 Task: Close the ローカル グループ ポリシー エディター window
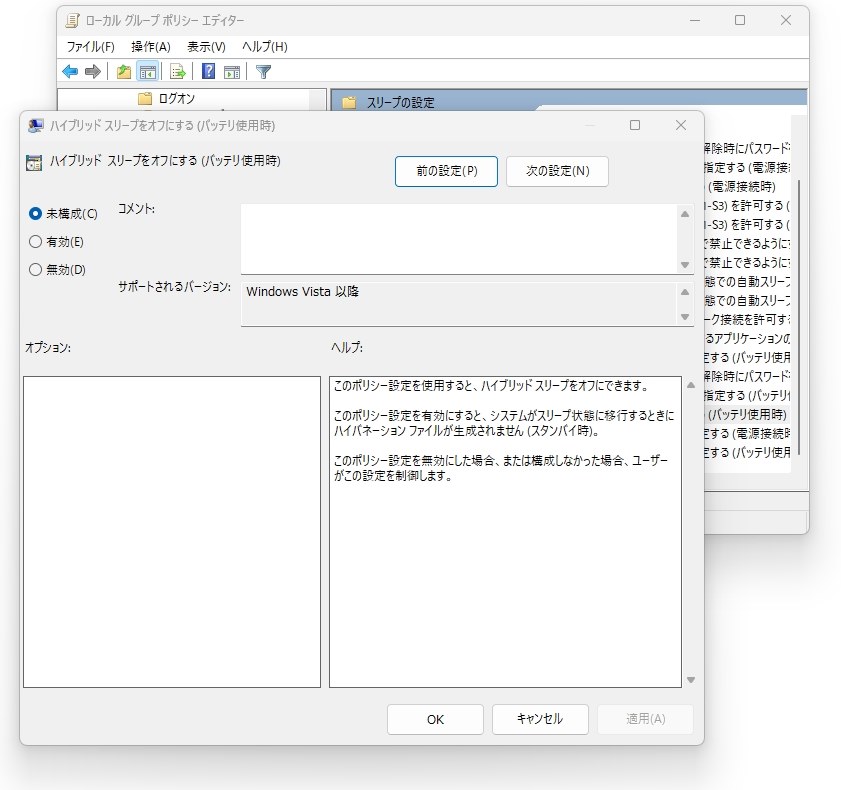786,20
